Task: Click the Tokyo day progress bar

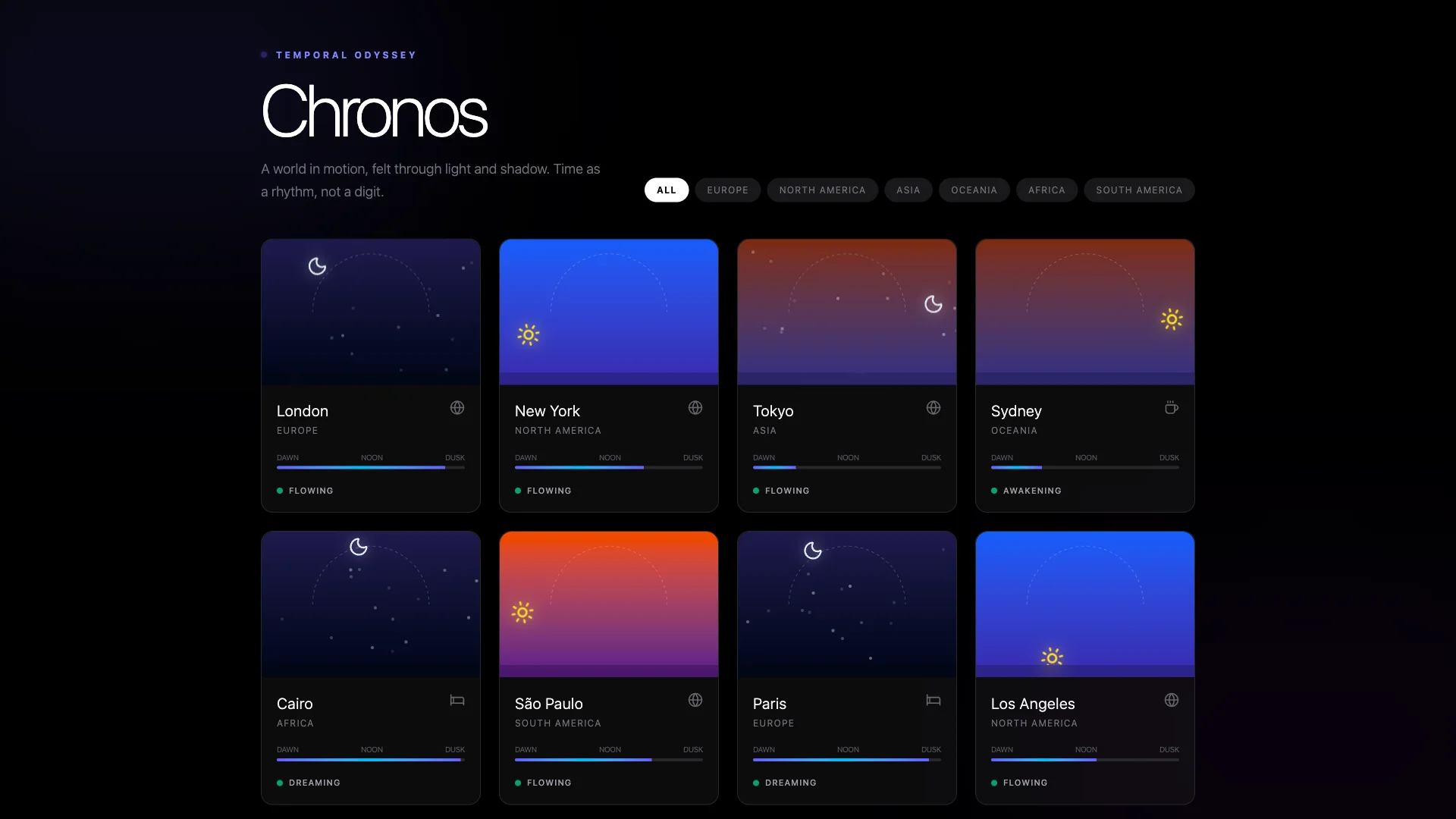Action: [x=847, y=468]
